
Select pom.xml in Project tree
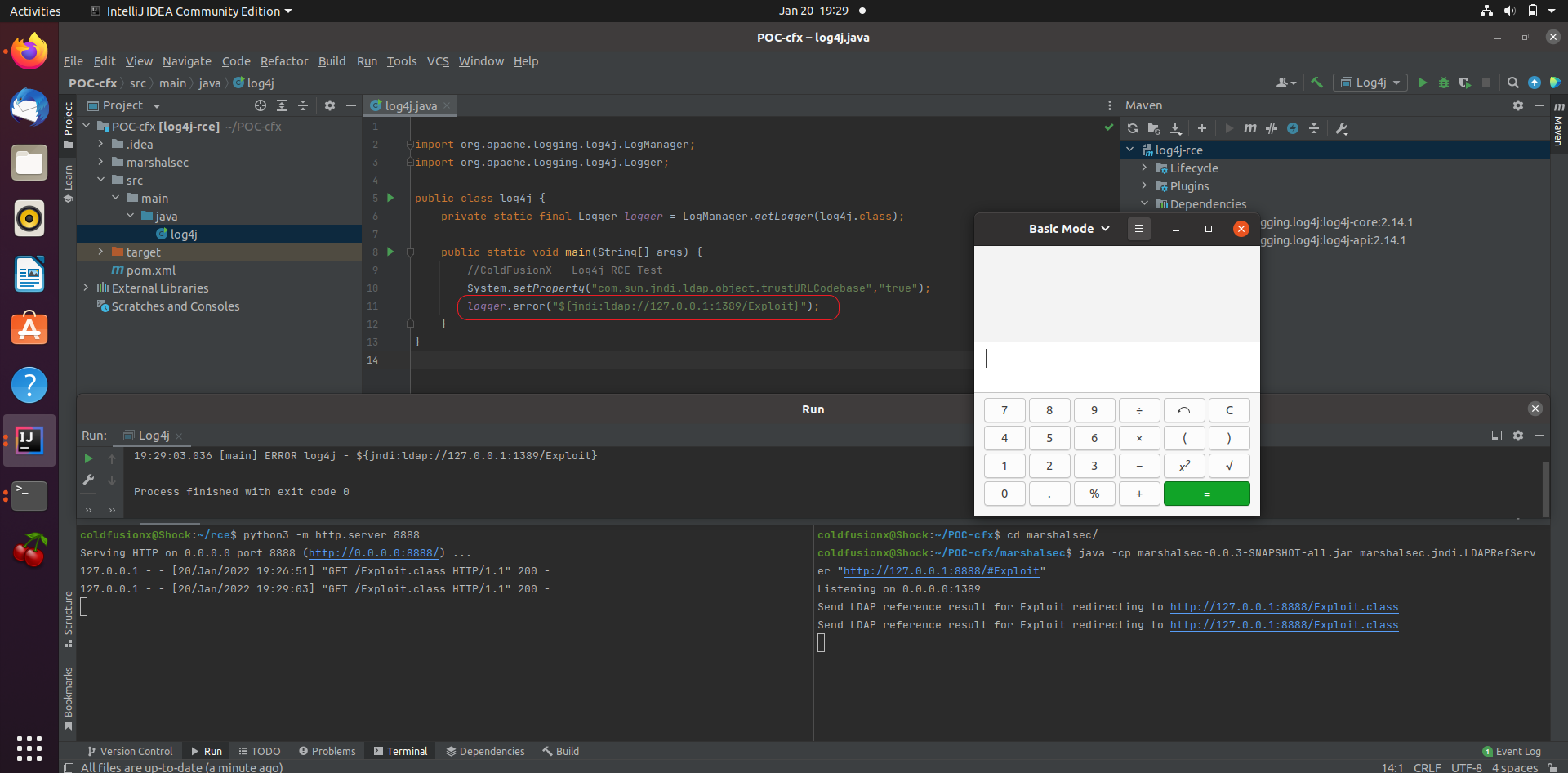[x=151, y=270]
